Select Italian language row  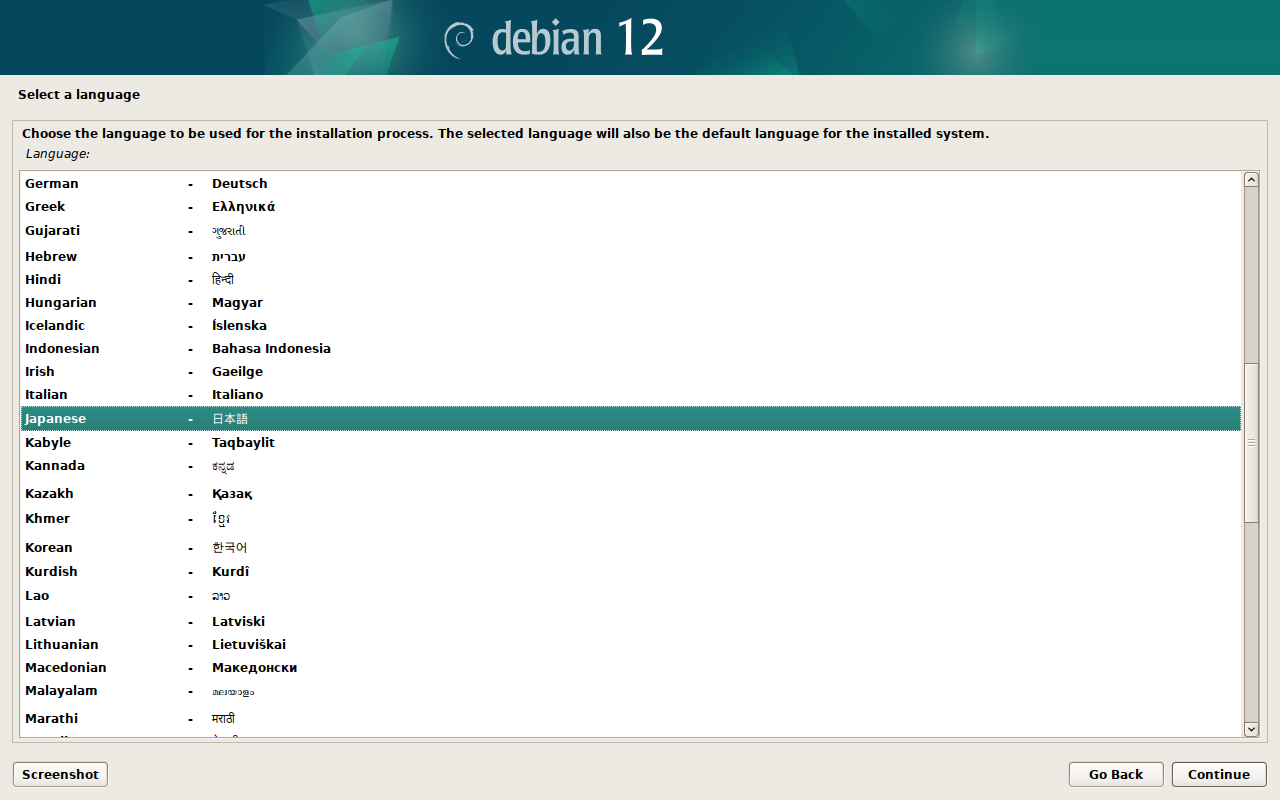[631, 394]
